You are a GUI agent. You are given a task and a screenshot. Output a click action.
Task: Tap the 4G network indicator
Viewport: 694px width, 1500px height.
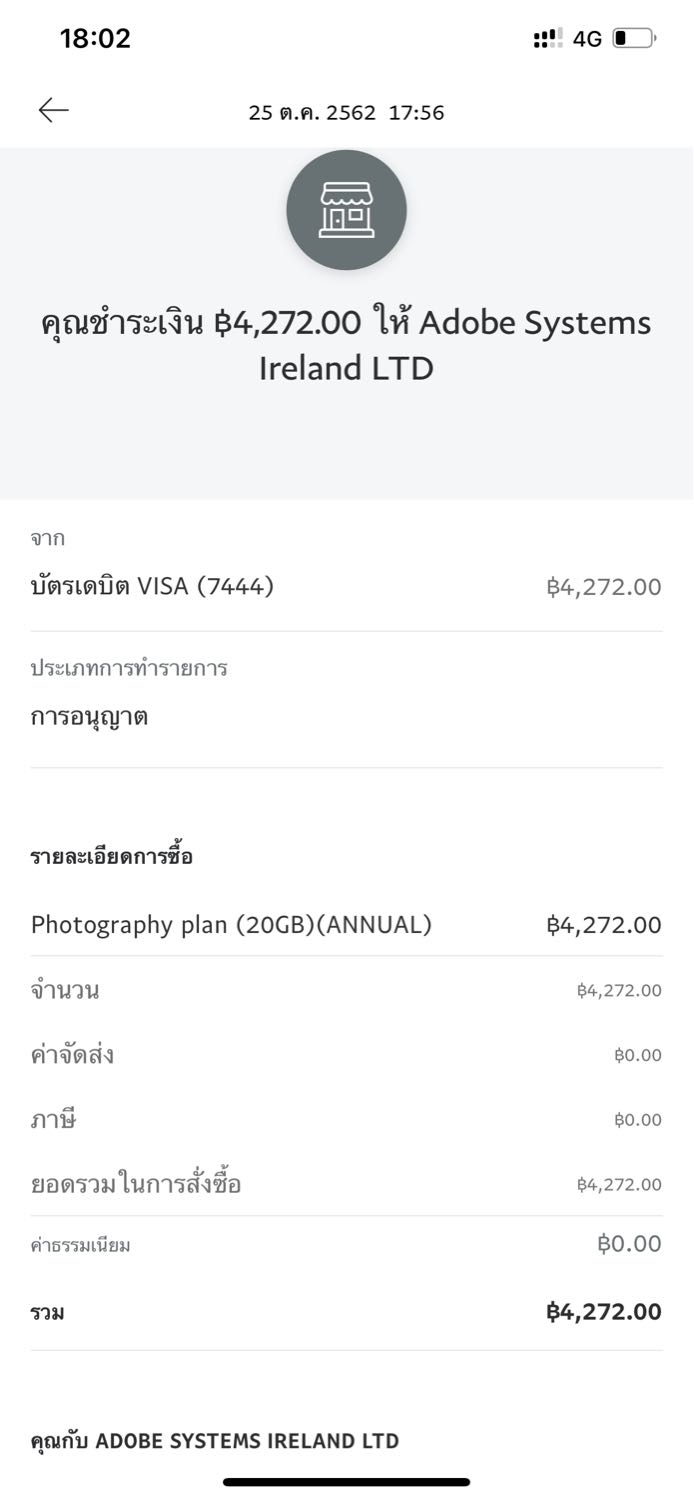[x=588, y=39]
